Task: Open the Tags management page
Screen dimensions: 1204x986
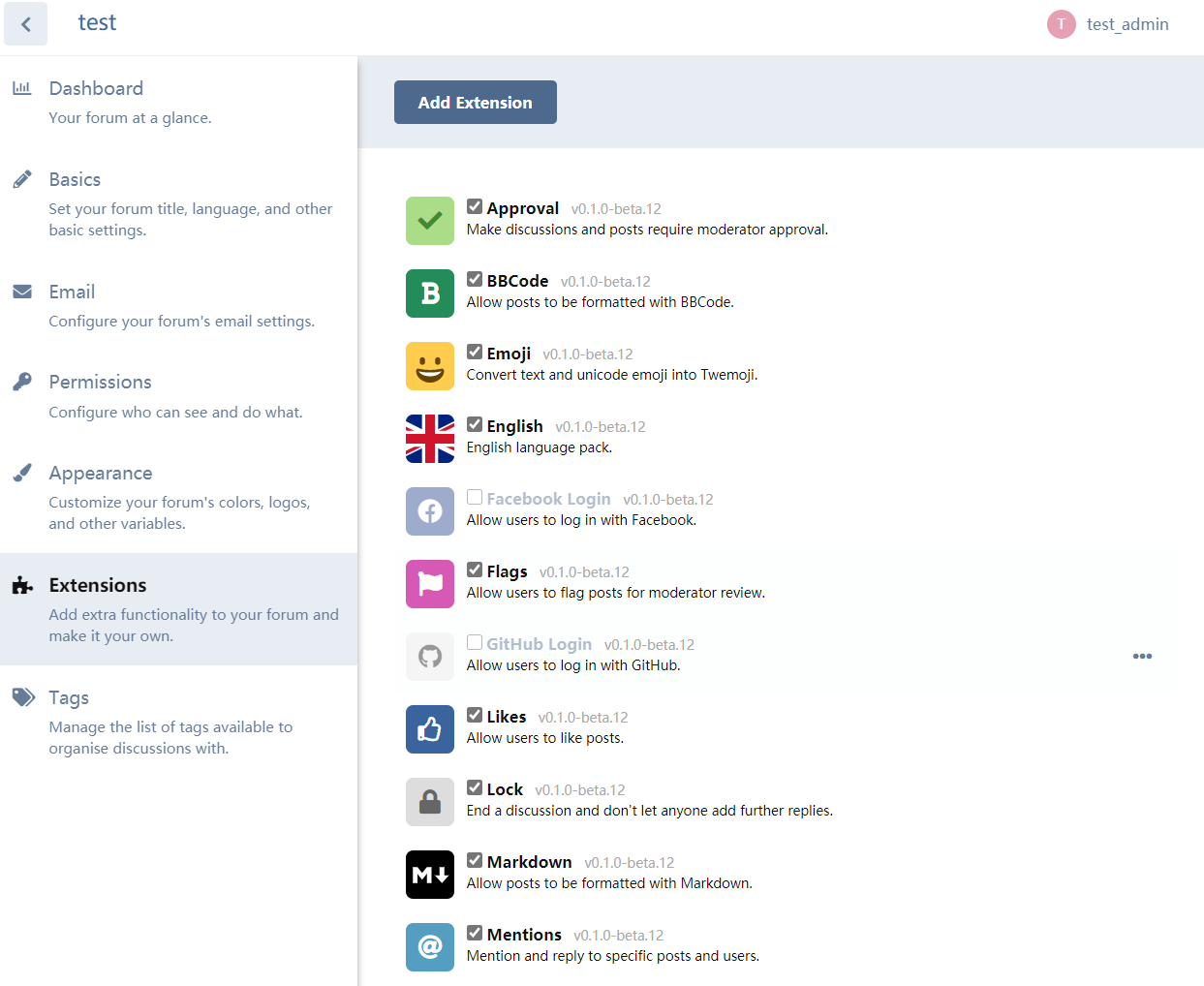Action: tap(178, 722)
